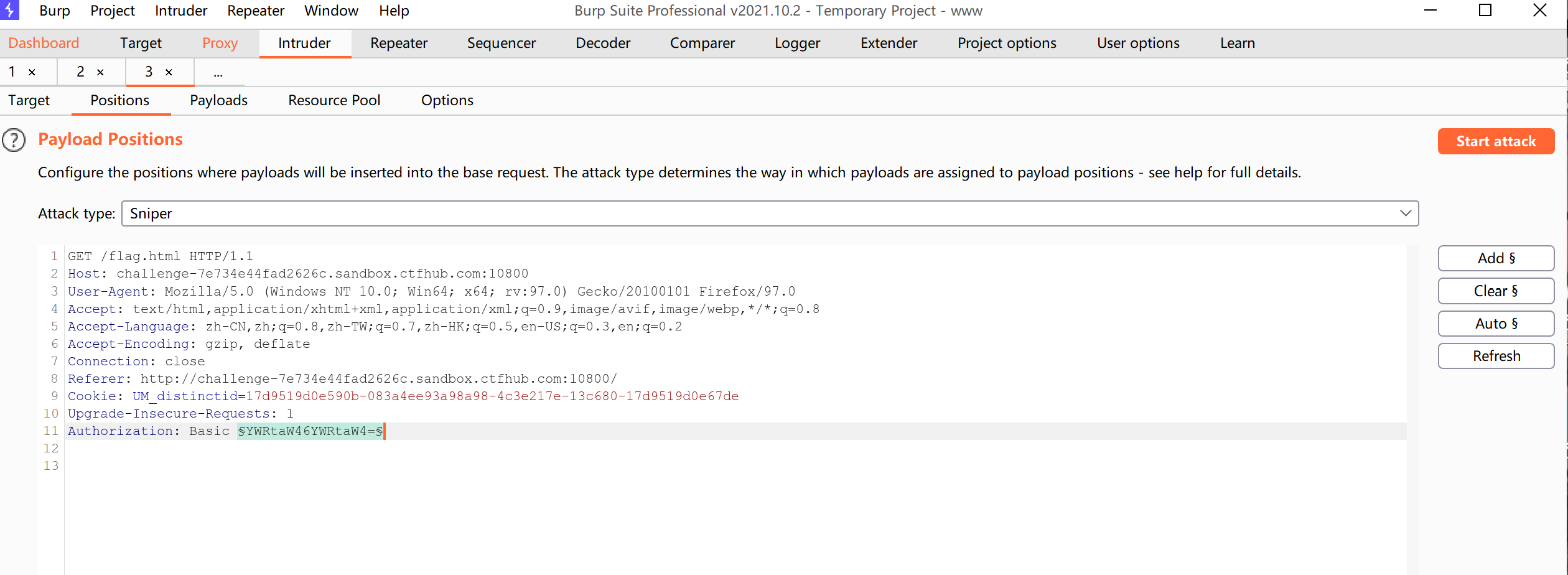
Task: Close Intruder attack tab 3
Action: pyautogui.click(x=169, y=73)
